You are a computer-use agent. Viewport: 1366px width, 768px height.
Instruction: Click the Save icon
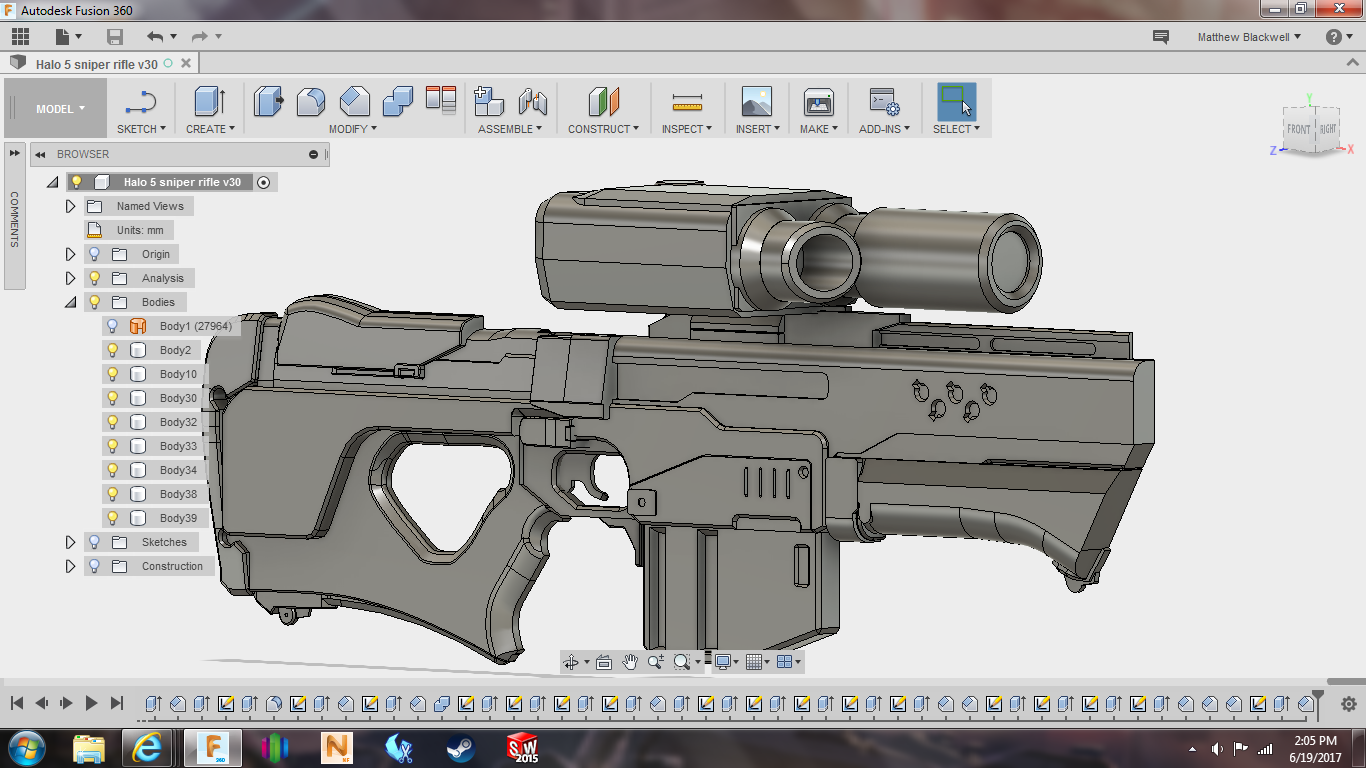click(x=115, y=37)
